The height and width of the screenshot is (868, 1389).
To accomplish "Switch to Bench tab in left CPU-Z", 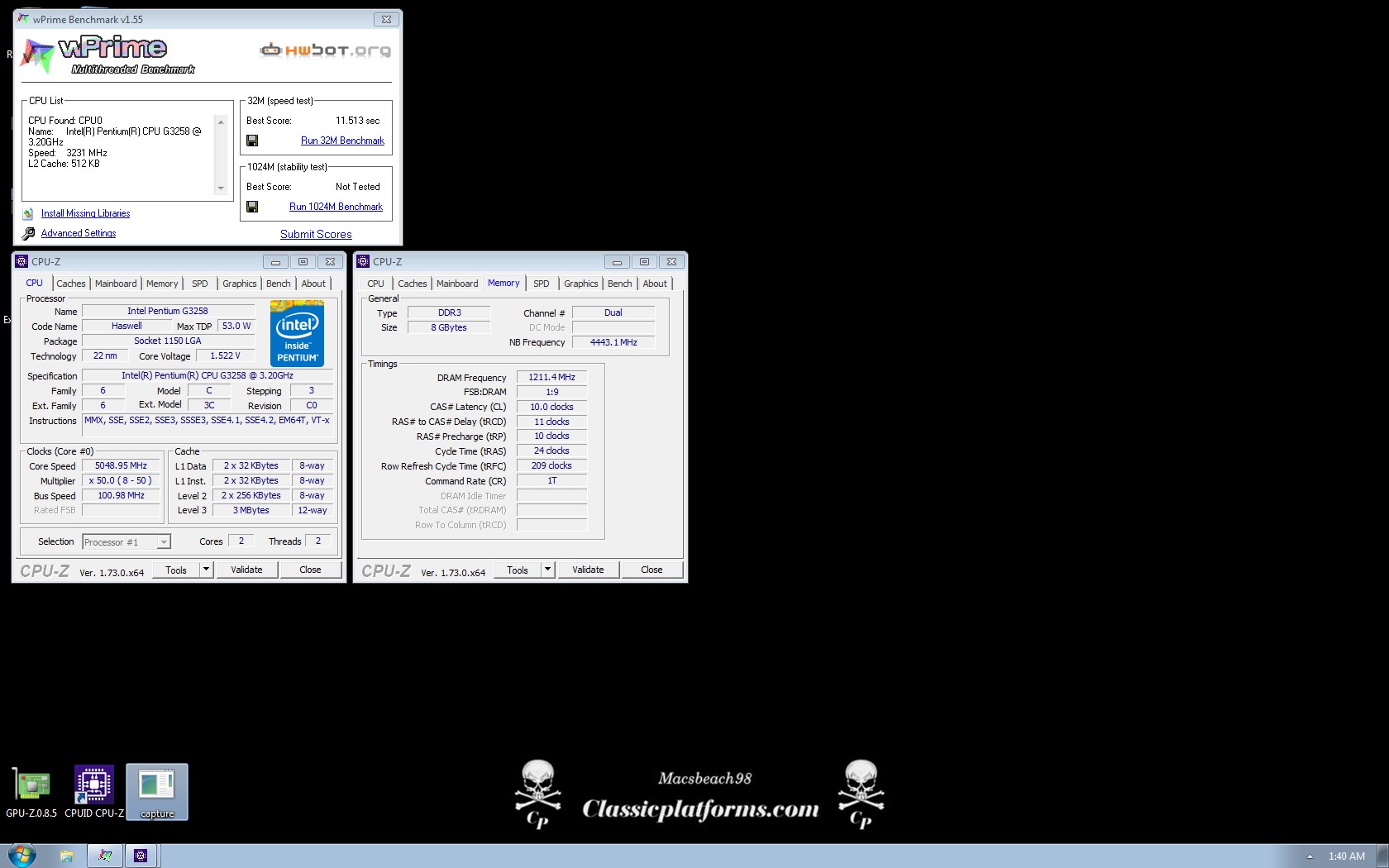I will [279, 284].
